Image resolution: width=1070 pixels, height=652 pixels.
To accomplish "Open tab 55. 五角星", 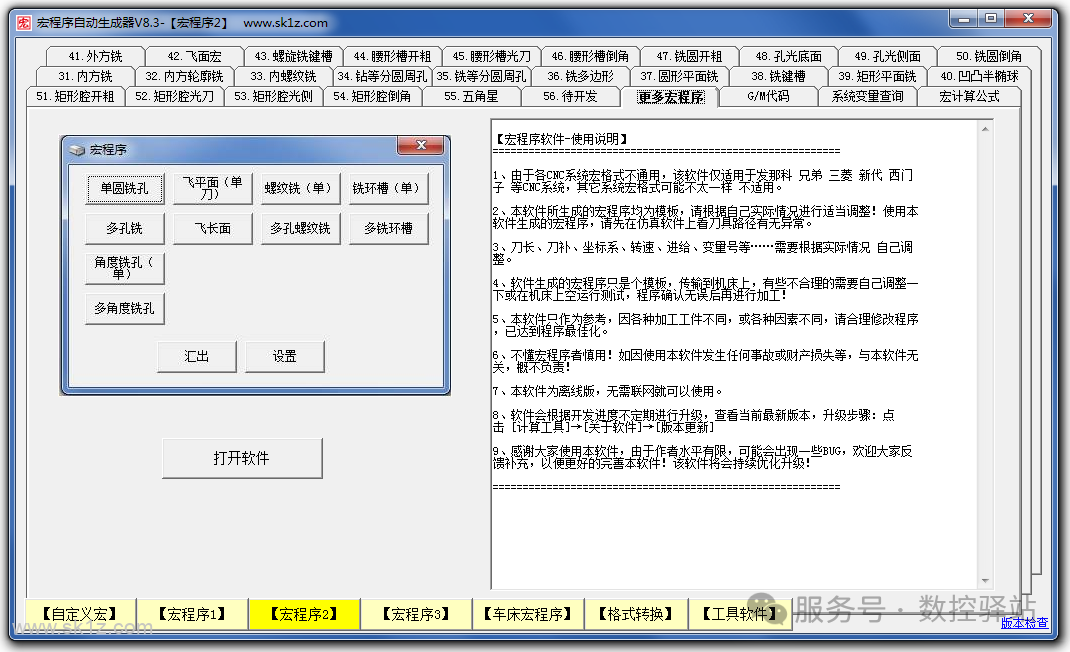I will point(471,96).
